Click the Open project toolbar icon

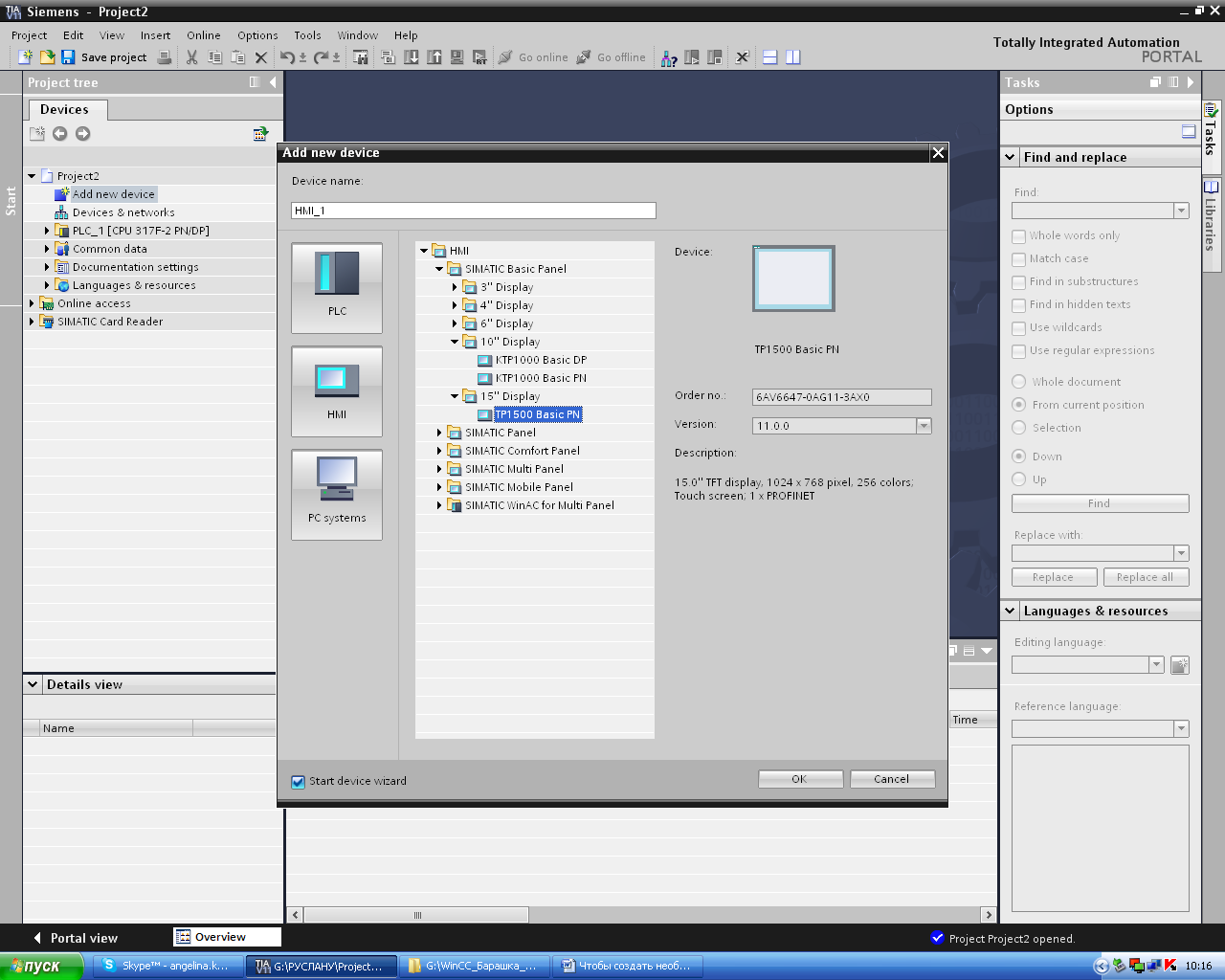tap(47, 57)
